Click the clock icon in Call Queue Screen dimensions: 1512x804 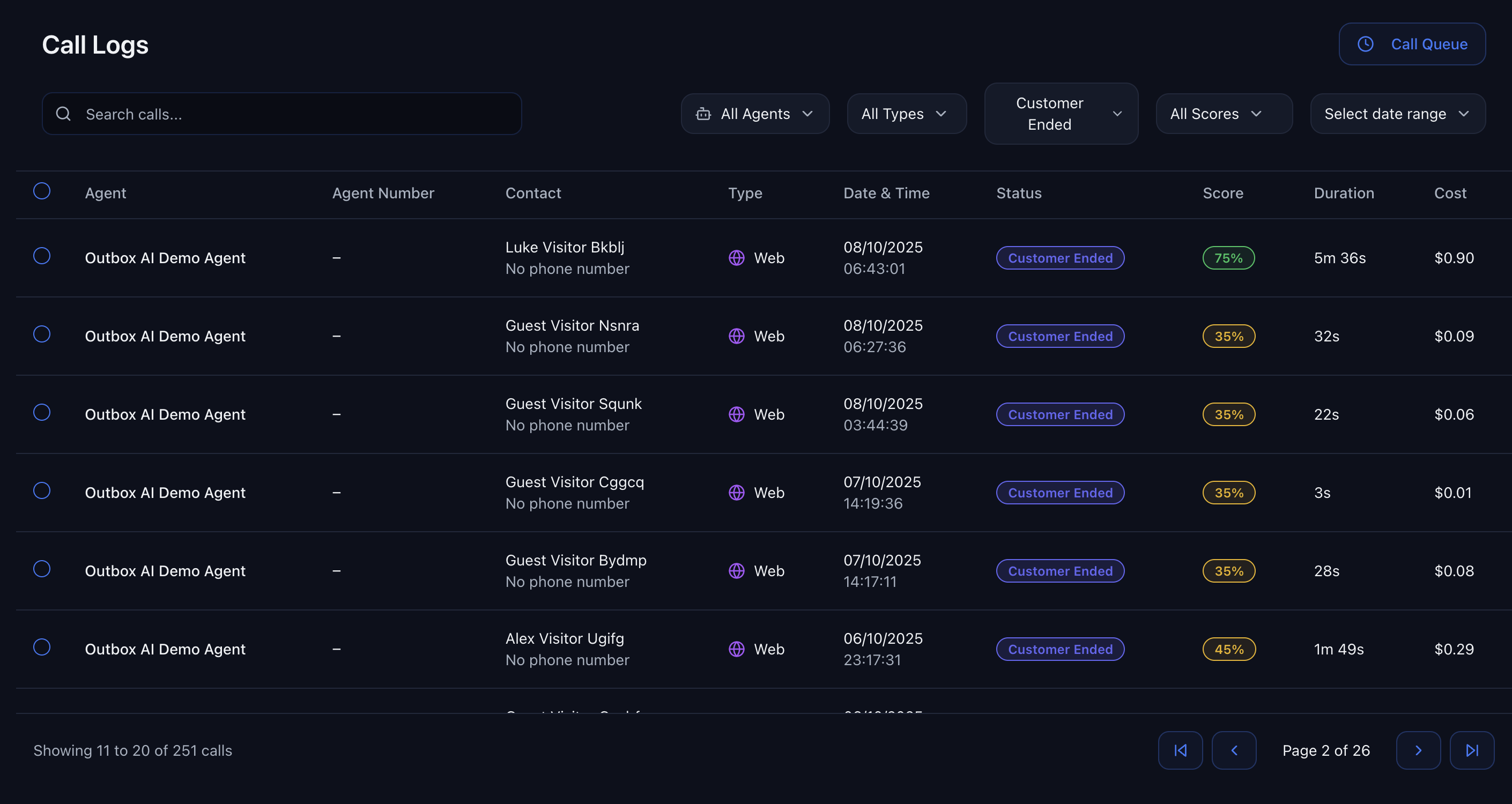[1365, 44]
